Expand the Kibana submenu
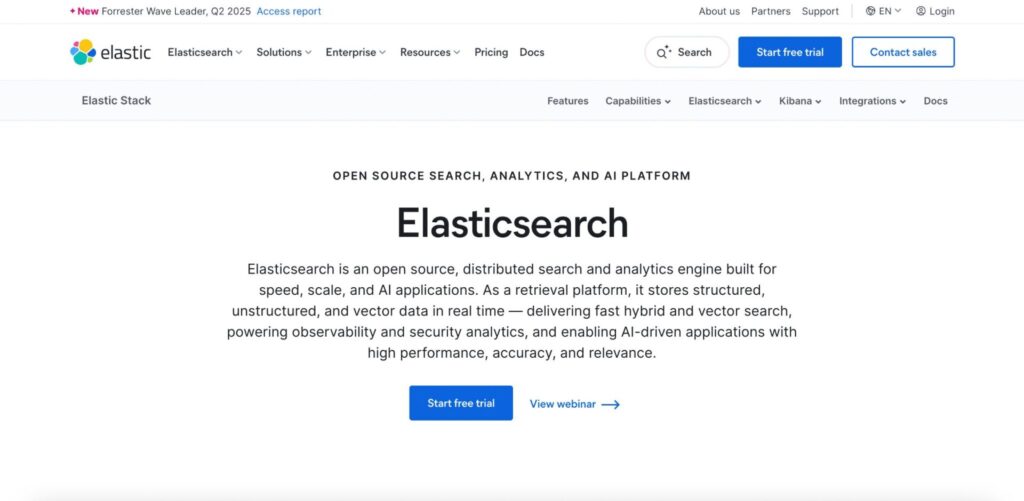 coord(800,101)
